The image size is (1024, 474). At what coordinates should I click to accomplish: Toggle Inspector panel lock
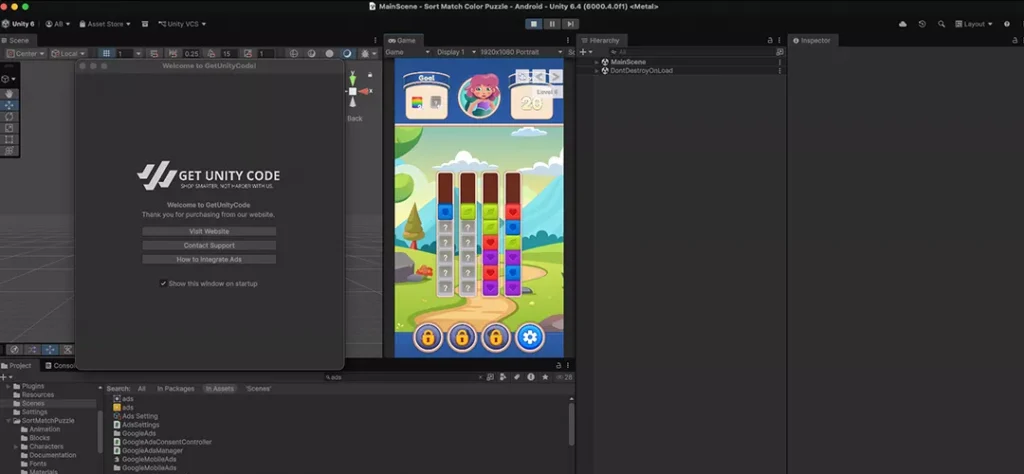click(1015, 40)
